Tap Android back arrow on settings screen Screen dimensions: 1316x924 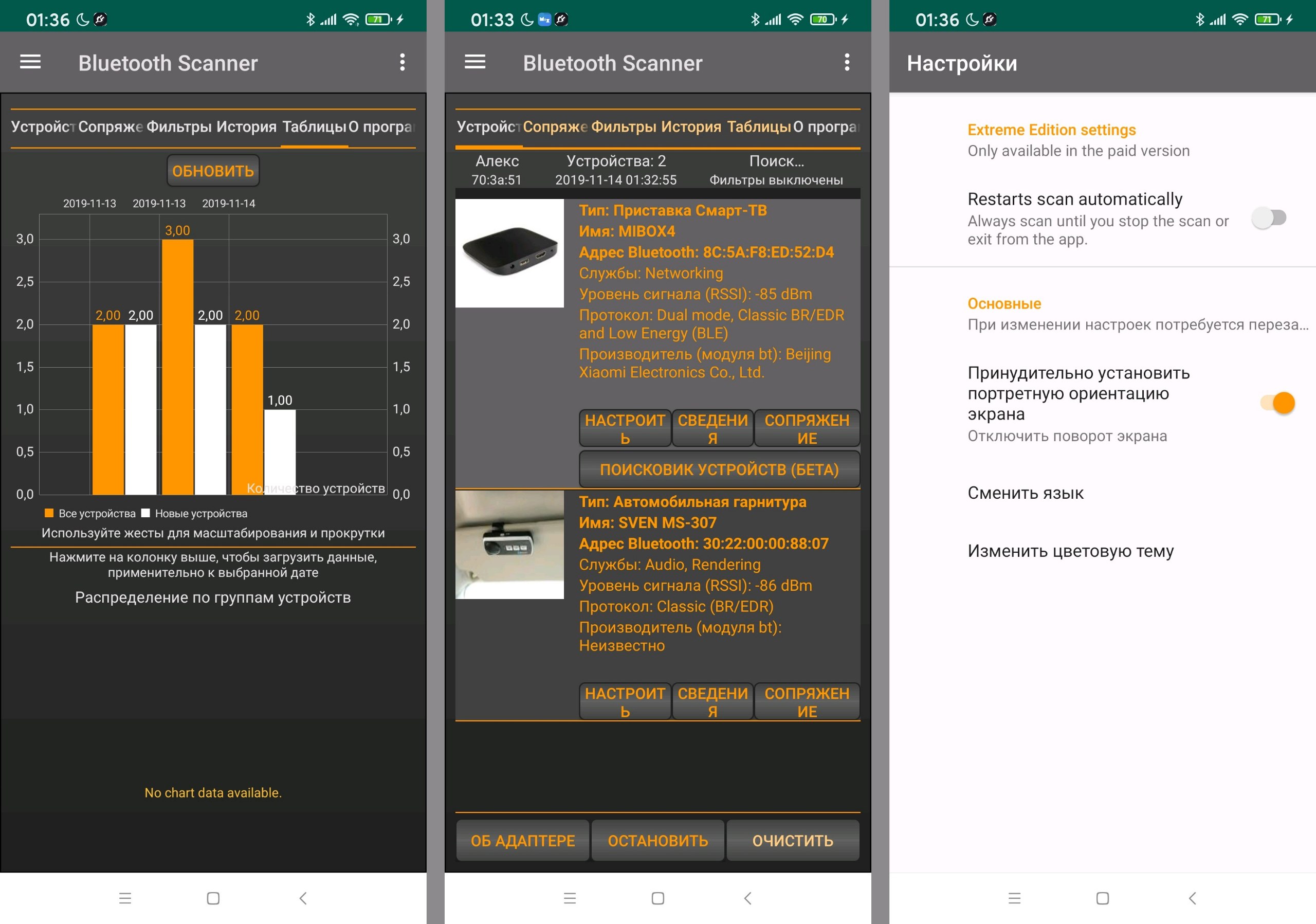[1192, 898]
